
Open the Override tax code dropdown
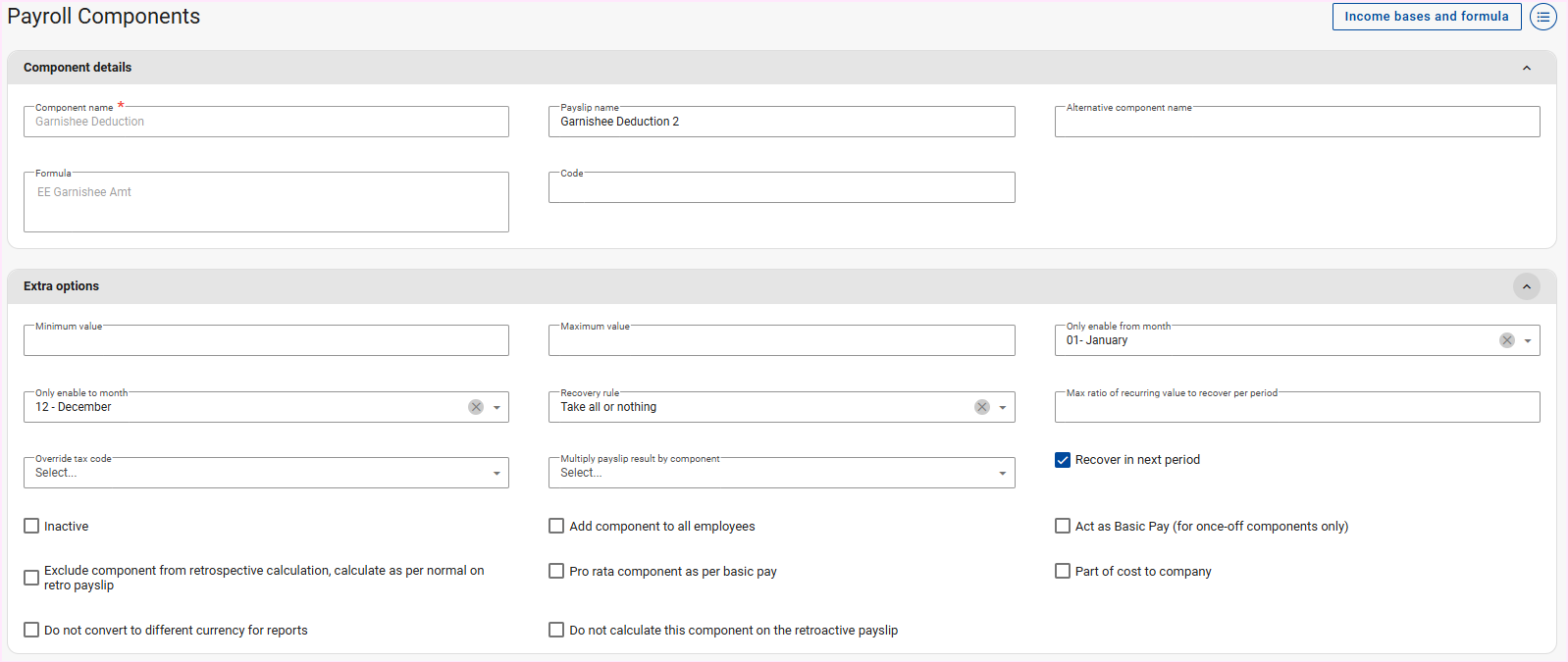pyautogui.click(x=497, y=474)
